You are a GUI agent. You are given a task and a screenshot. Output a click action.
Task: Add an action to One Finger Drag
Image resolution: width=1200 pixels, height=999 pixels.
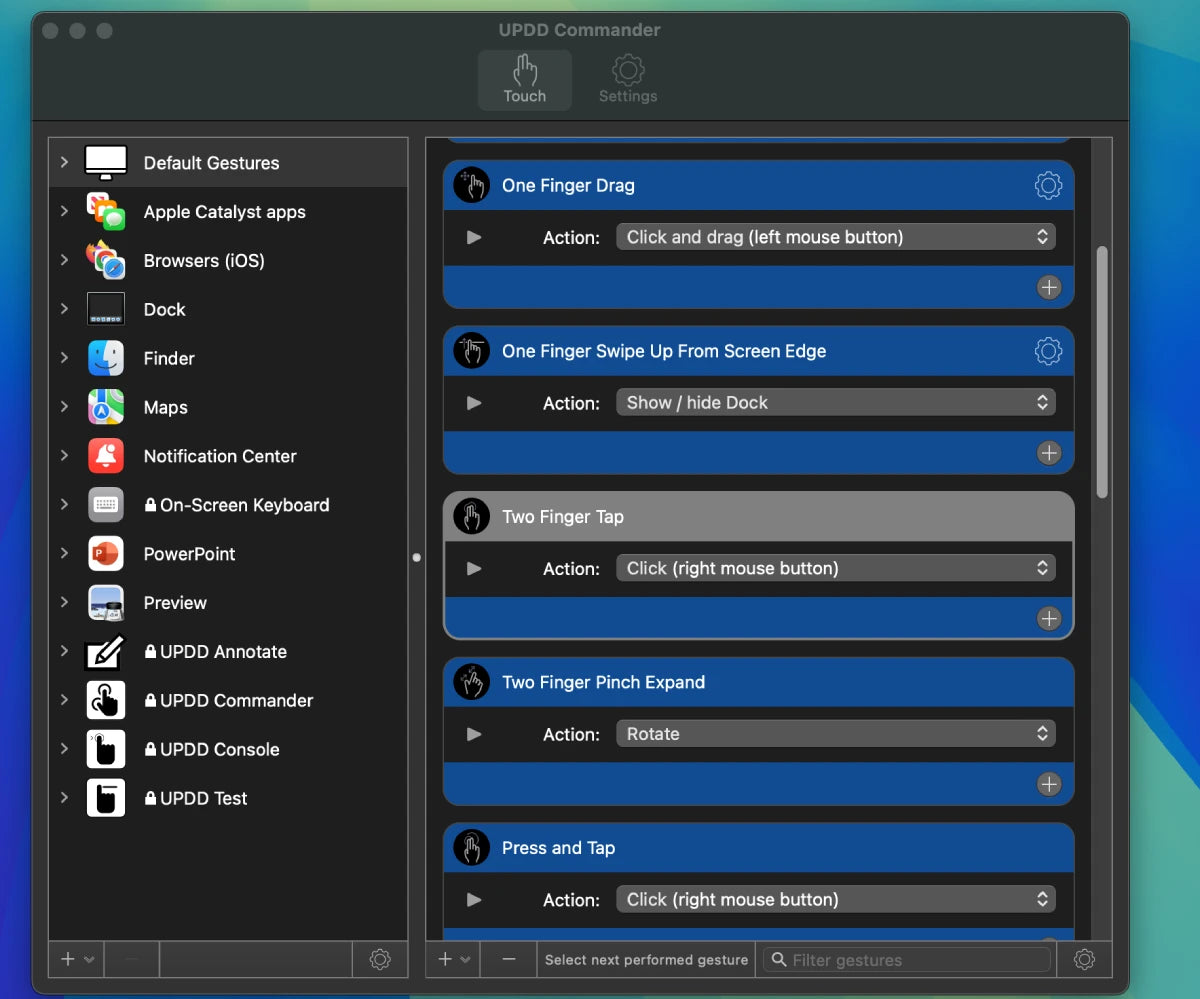1048,288
